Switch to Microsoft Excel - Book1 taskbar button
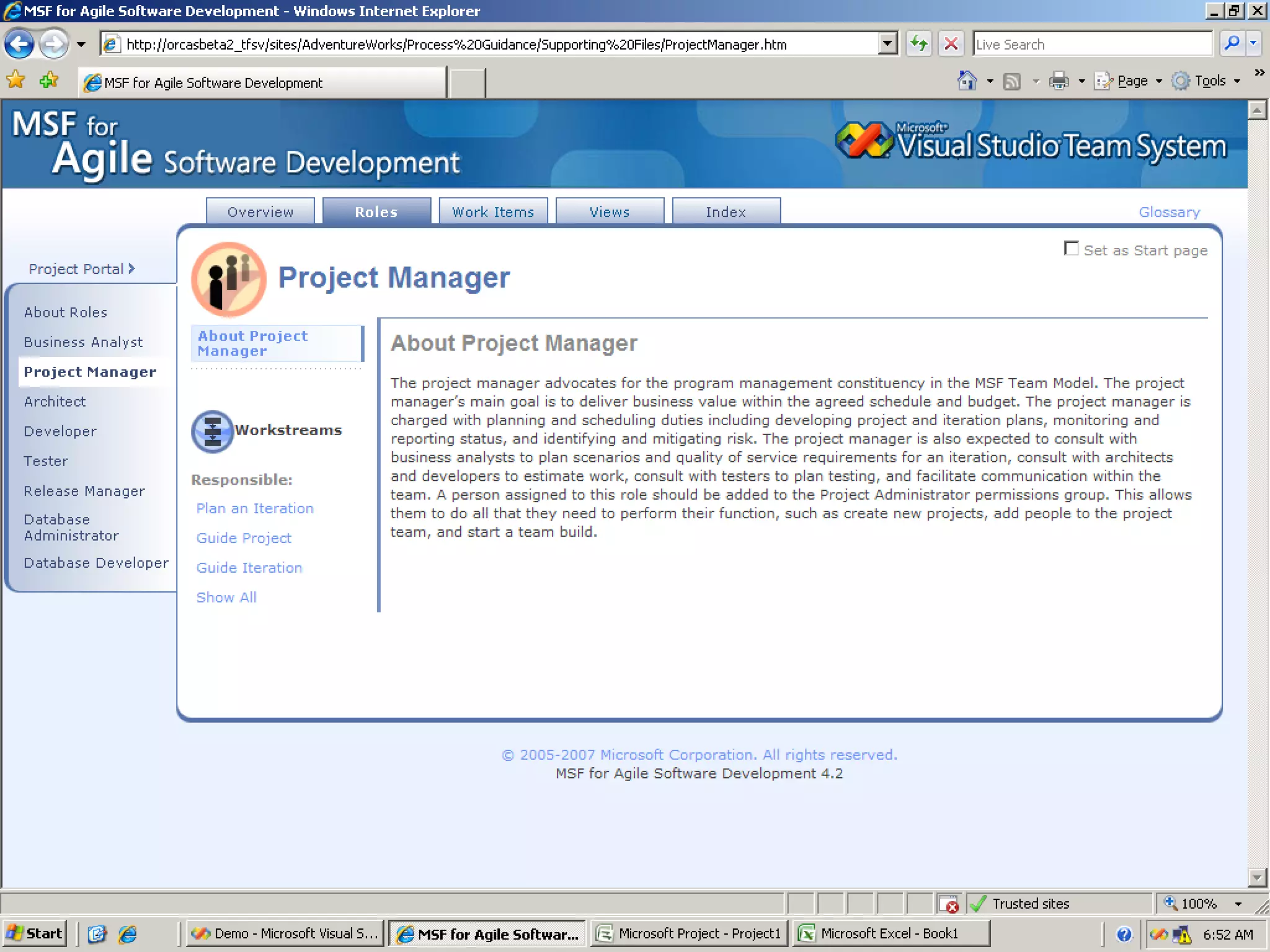 point(890,933)
